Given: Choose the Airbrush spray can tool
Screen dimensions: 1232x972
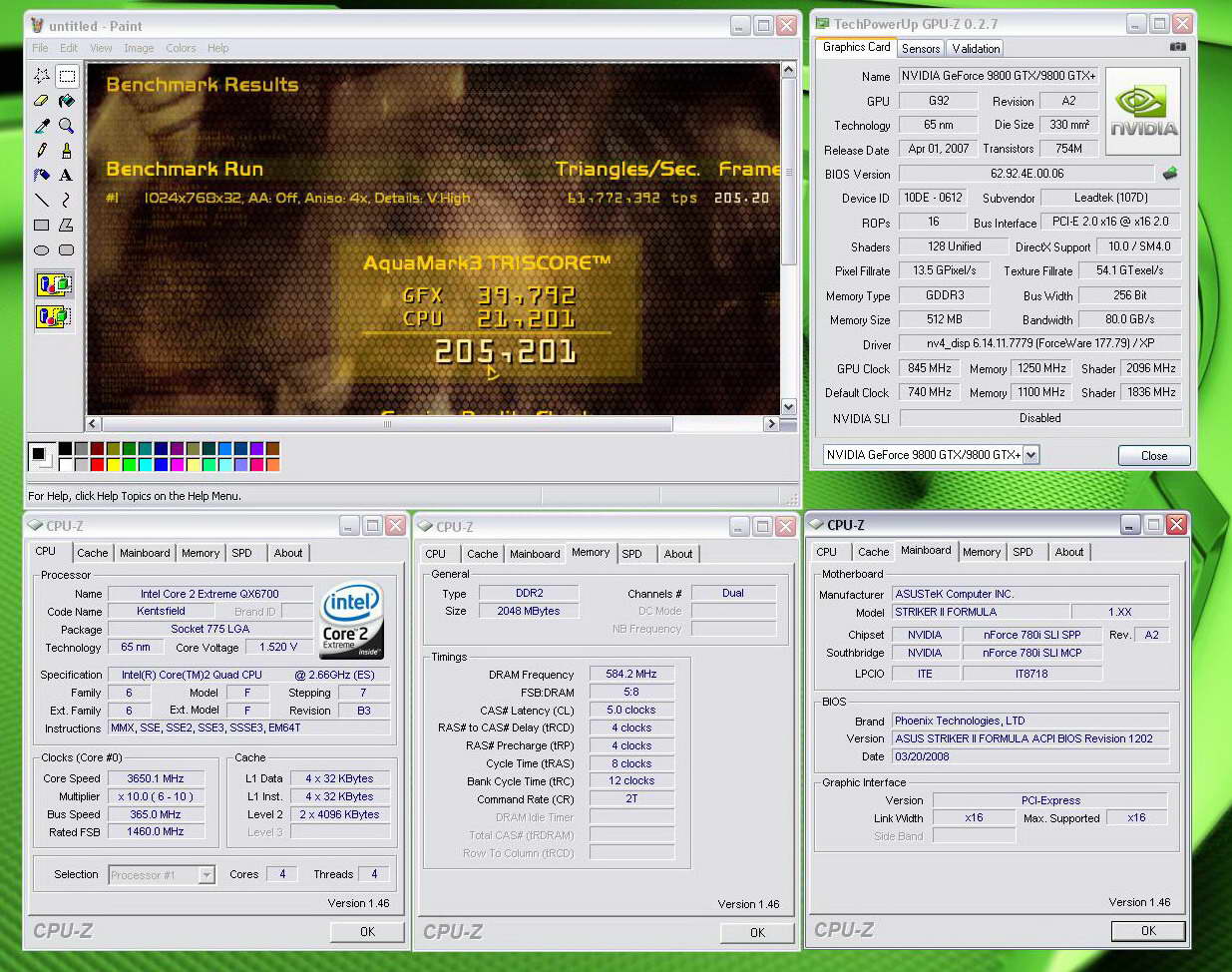Looking at the screenshot, I should [x=42, y=176].
